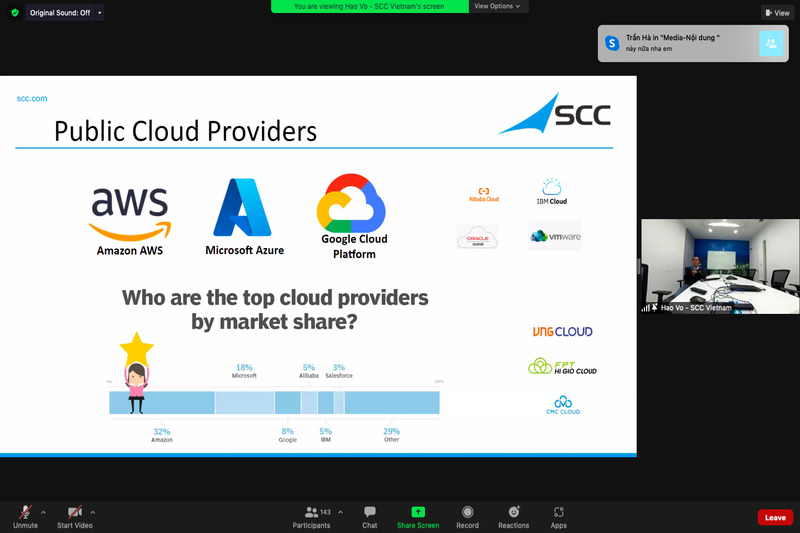Click the CMC Cloud logo

pyautogui.click(x=563, y=405)
